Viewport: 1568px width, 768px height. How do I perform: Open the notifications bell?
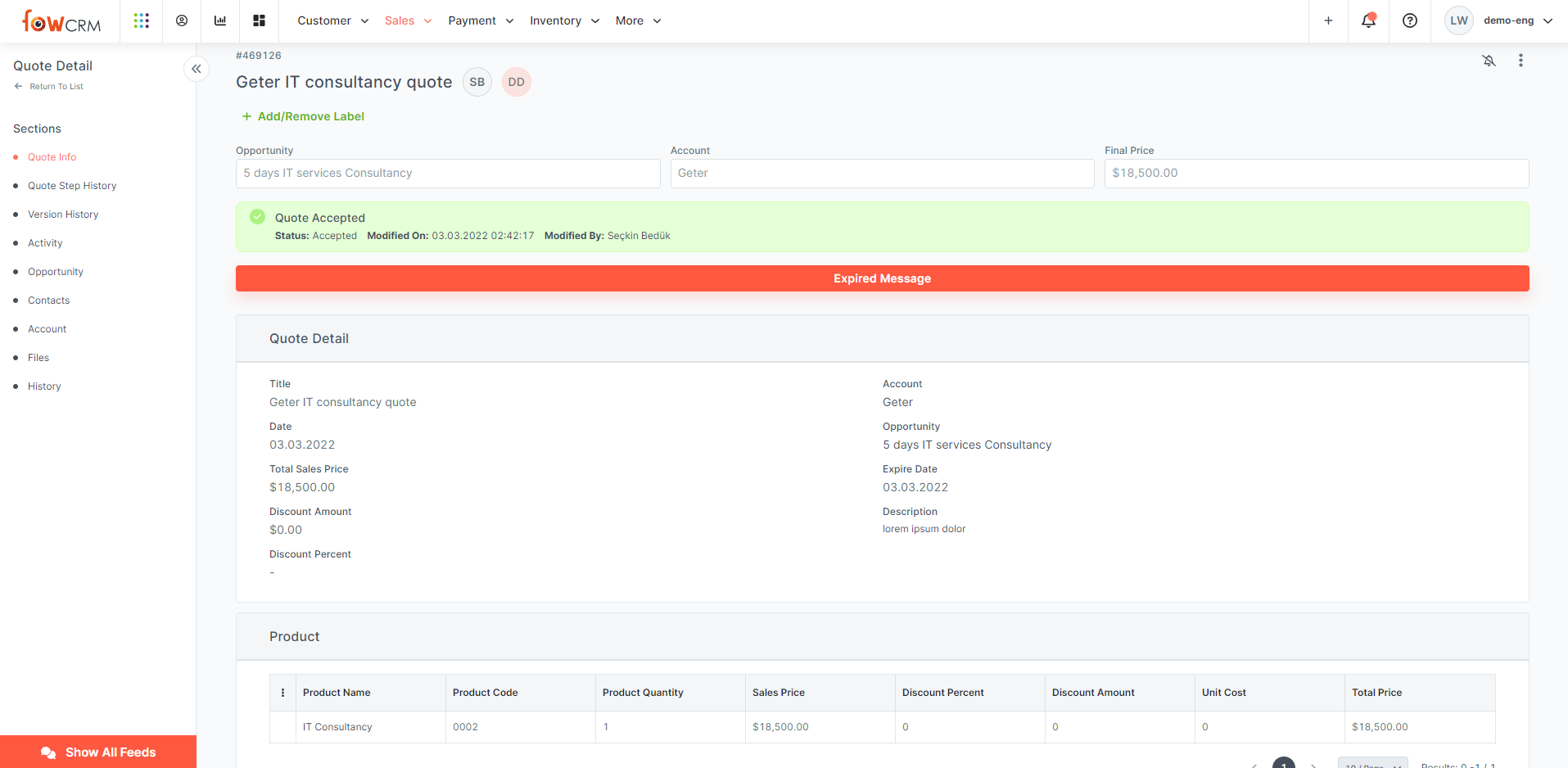click(1368, 20)
